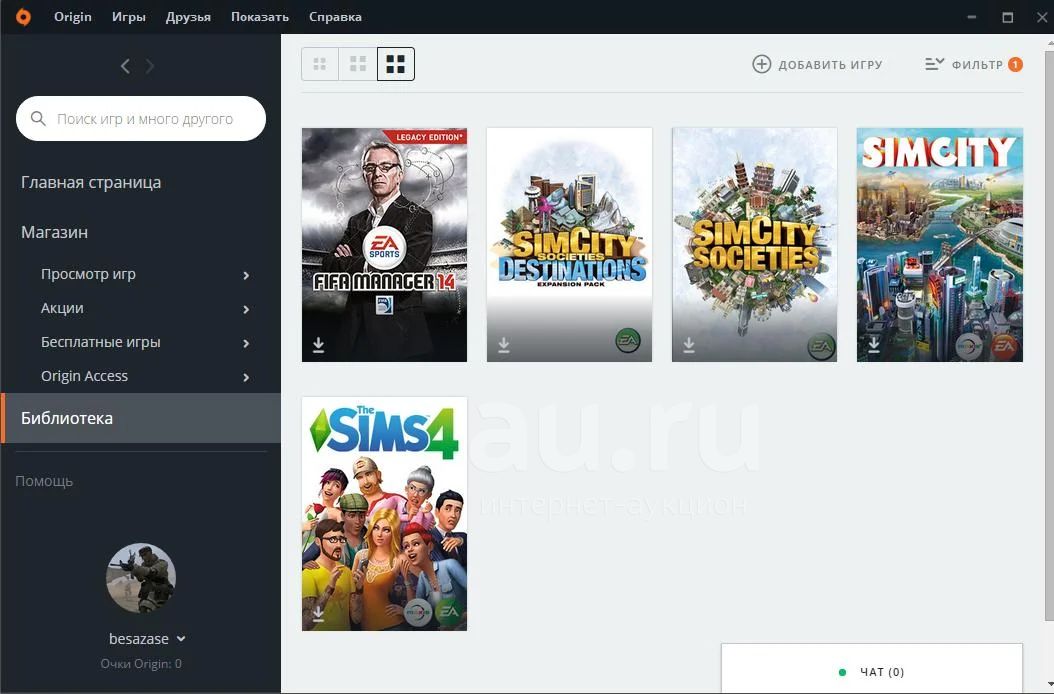Expand the Акции submenu
Viewport: 1054px width, 694px height.
click(x=246, y=309)
